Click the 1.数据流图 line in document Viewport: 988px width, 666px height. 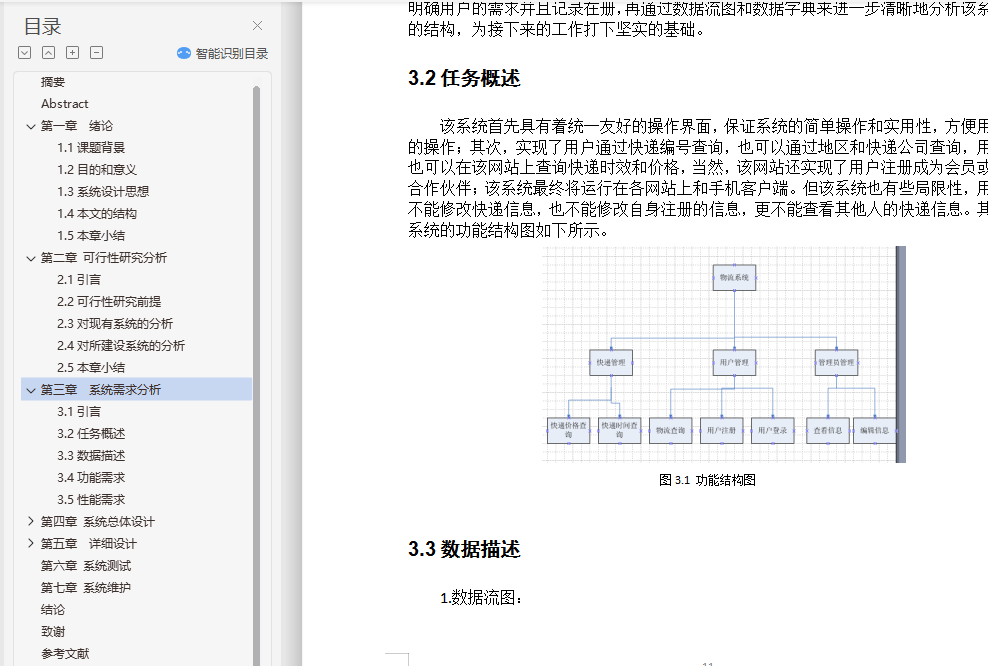click(x=481, y=597)
